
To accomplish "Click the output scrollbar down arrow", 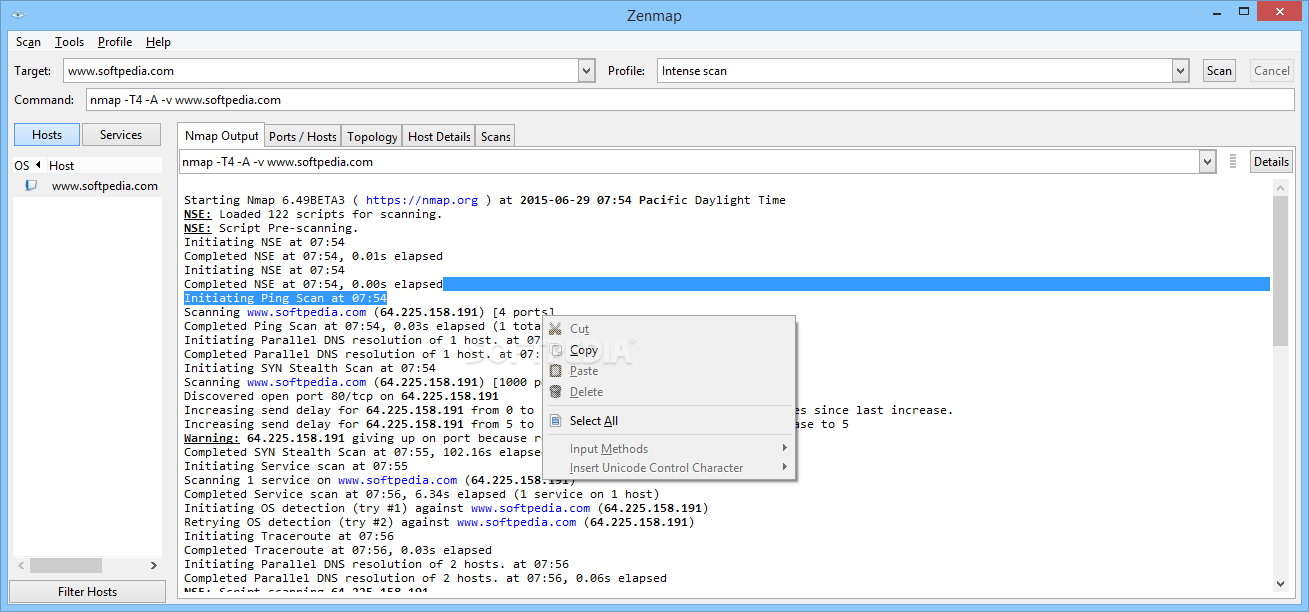I will (x=1281, y=585).
